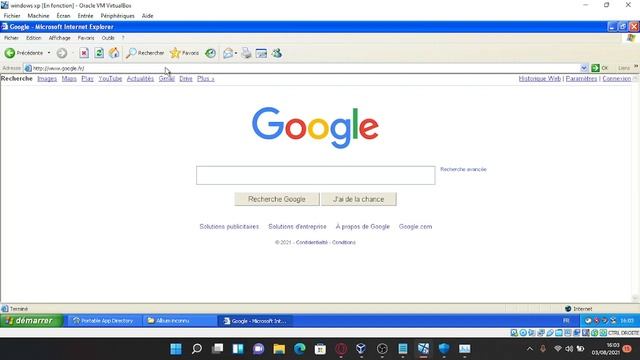The height and width of the screenshot is (360, 640).
Task: Open Windows 11 Start icon on host taskbar
Action: (x=176, y=349)
